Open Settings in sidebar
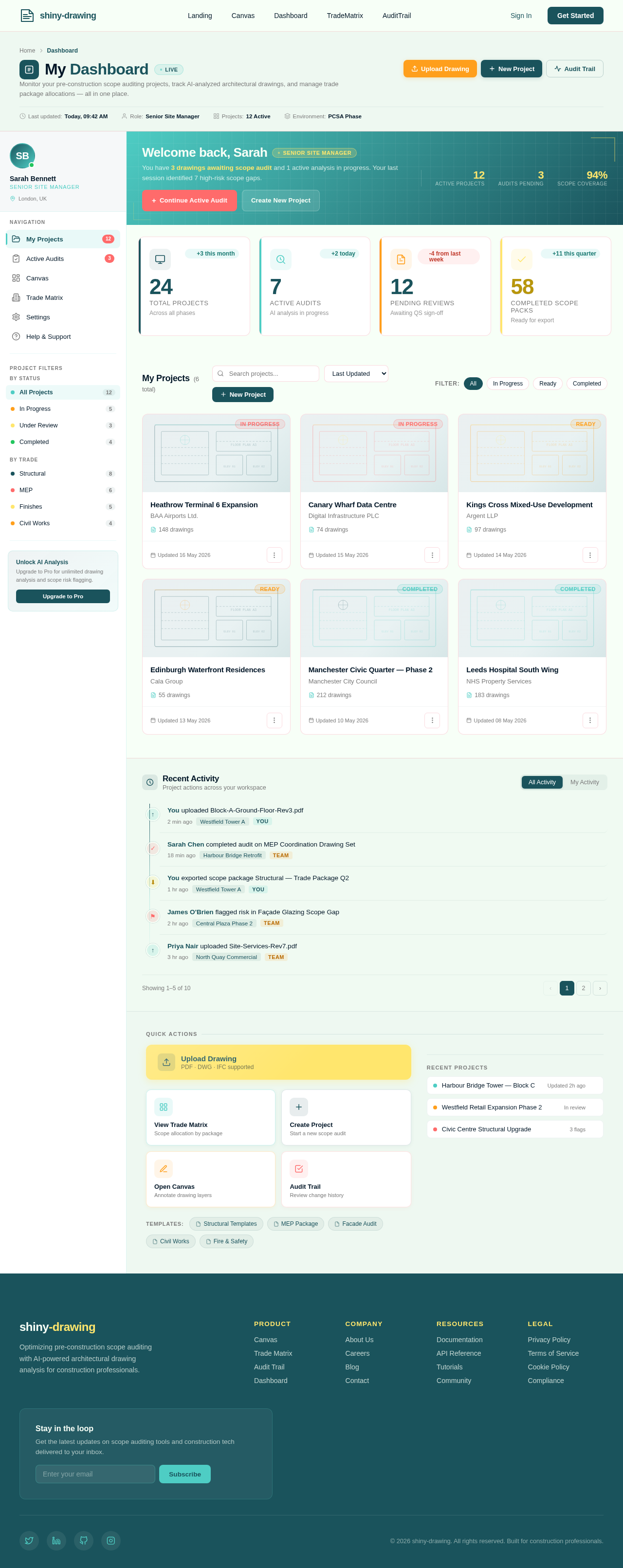Viewport: 623px width, 1568px height. [x=63, y=317]
